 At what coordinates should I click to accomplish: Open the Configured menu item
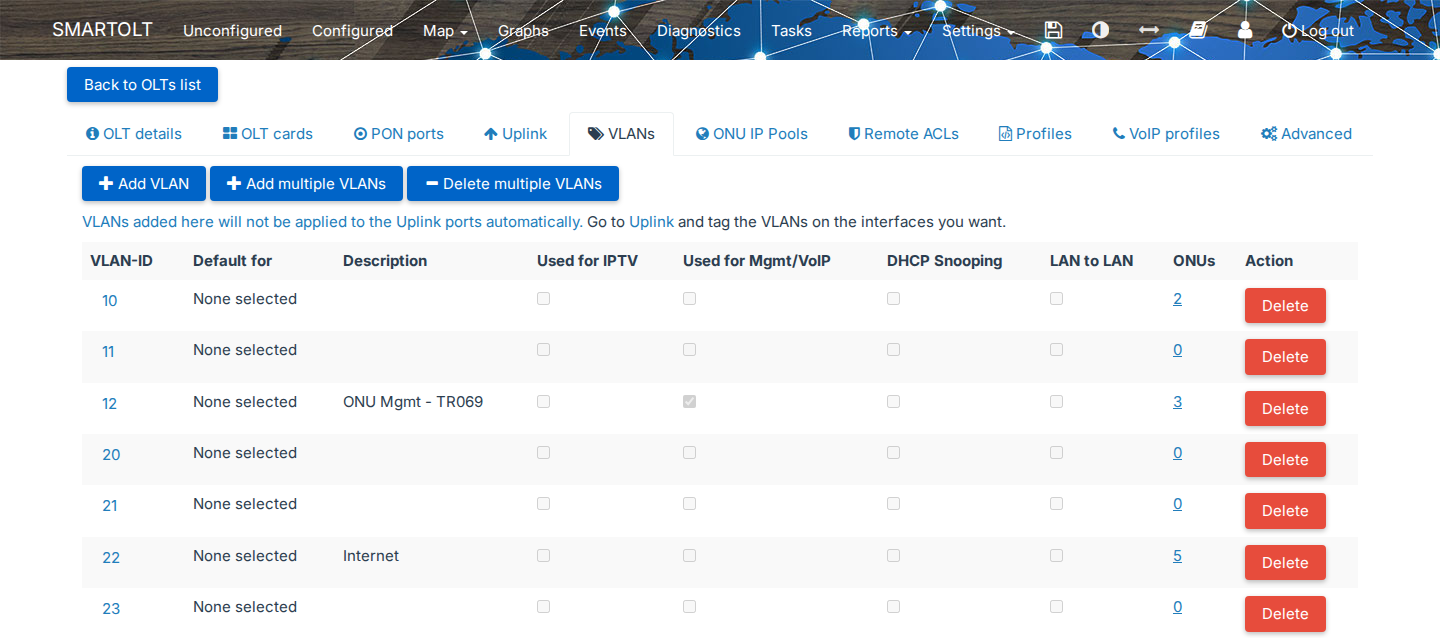pos(352,30)
